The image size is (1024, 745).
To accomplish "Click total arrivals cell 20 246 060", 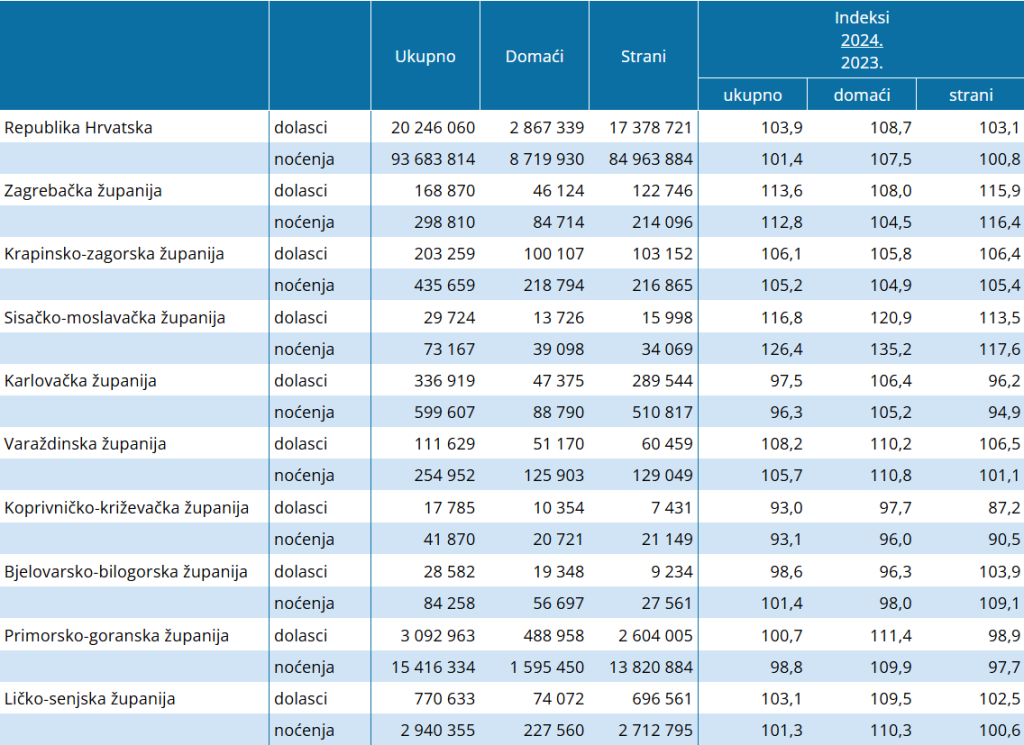I will click(433, 127).
